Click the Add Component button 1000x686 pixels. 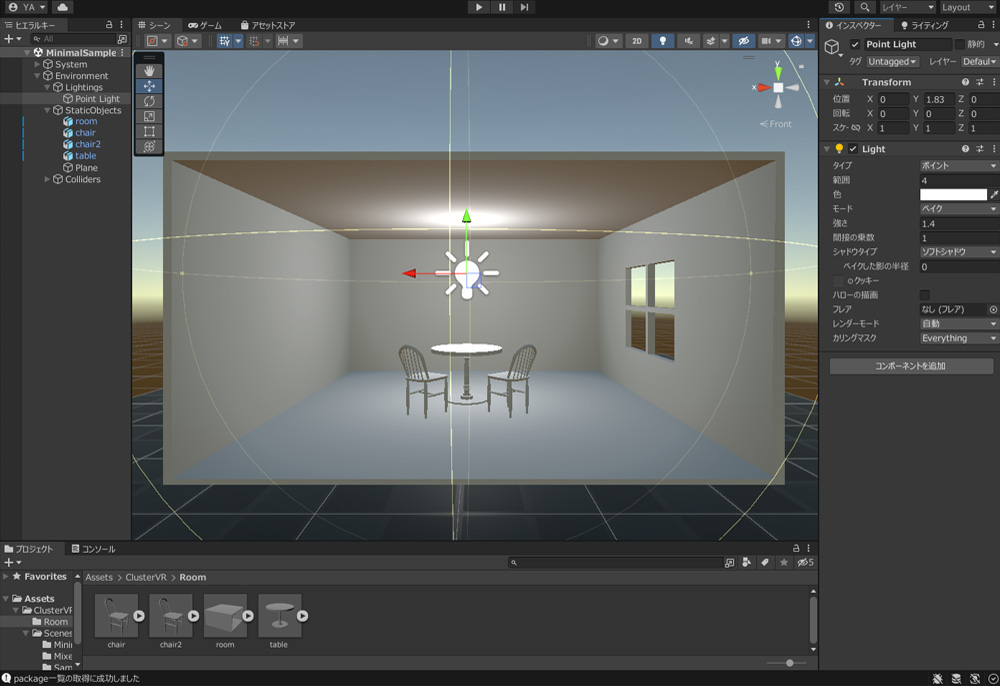coord(909,366)
